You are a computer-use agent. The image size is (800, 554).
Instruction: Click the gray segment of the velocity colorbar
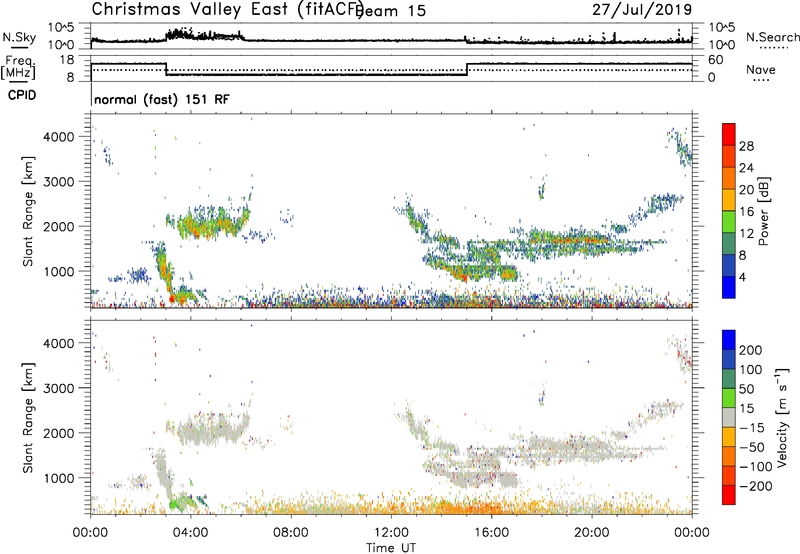click(x=729, y=417)
